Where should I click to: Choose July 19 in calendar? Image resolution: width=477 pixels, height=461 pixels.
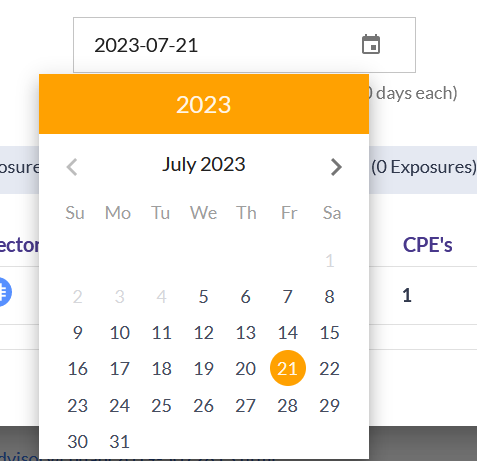click(204, 368)
